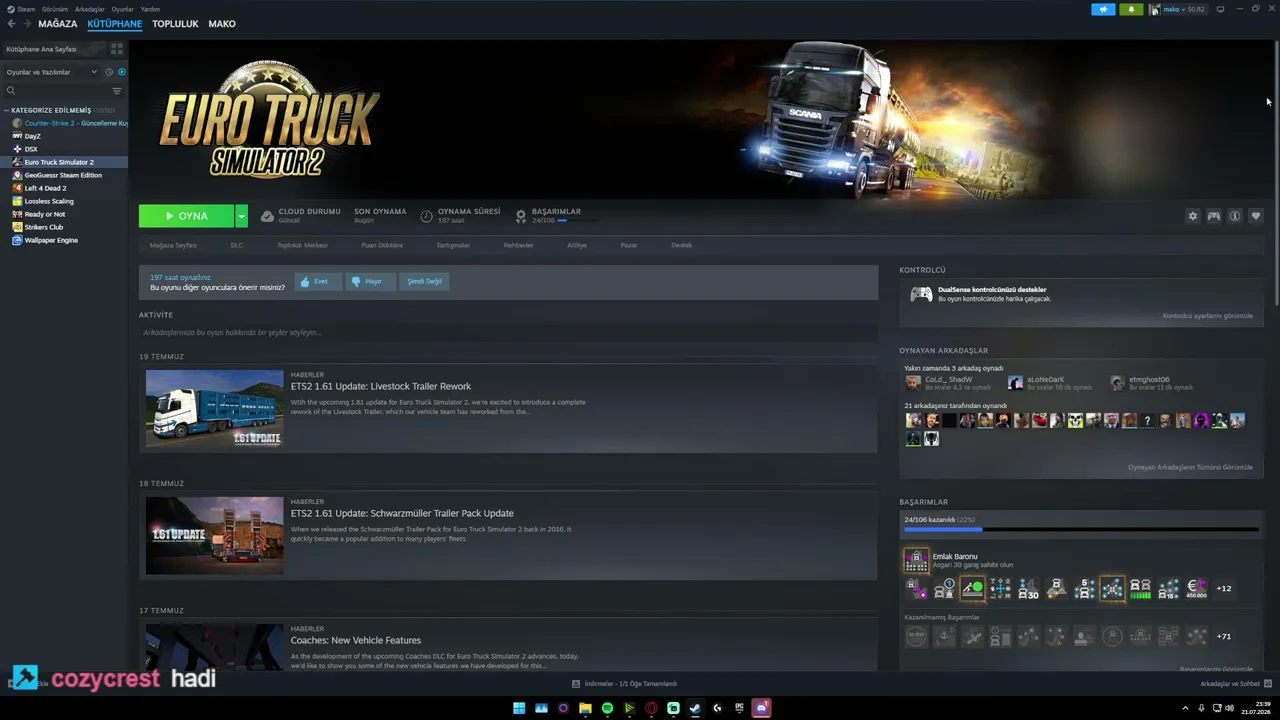Screen dimensions: 1280x720
Task: Sort library by recent activity clock icon
Action: click(x=109, y=72)
